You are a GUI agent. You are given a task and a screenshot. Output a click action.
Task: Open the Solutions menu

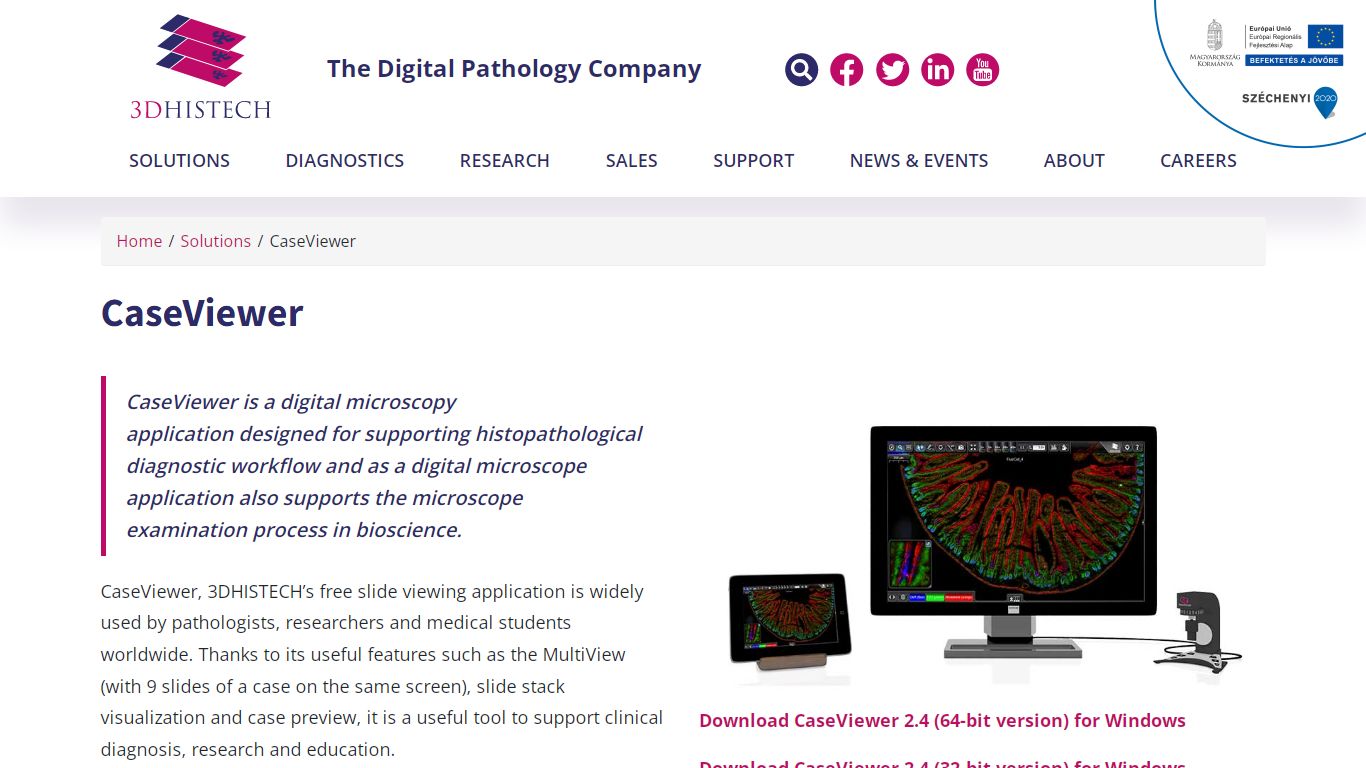pos(179,160)
